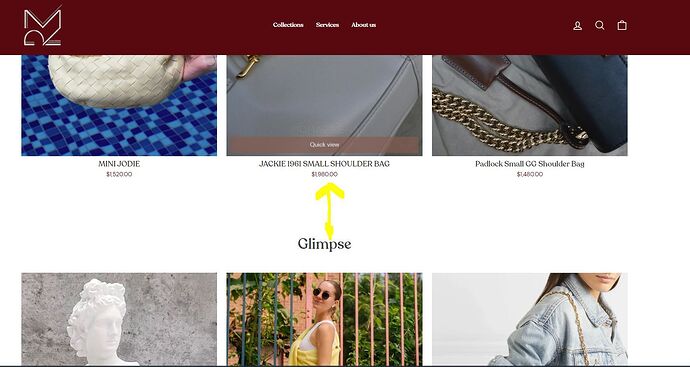Open the MINI JODIE product title
This screenshot has width=690, height=367.
tap(119, 164)
